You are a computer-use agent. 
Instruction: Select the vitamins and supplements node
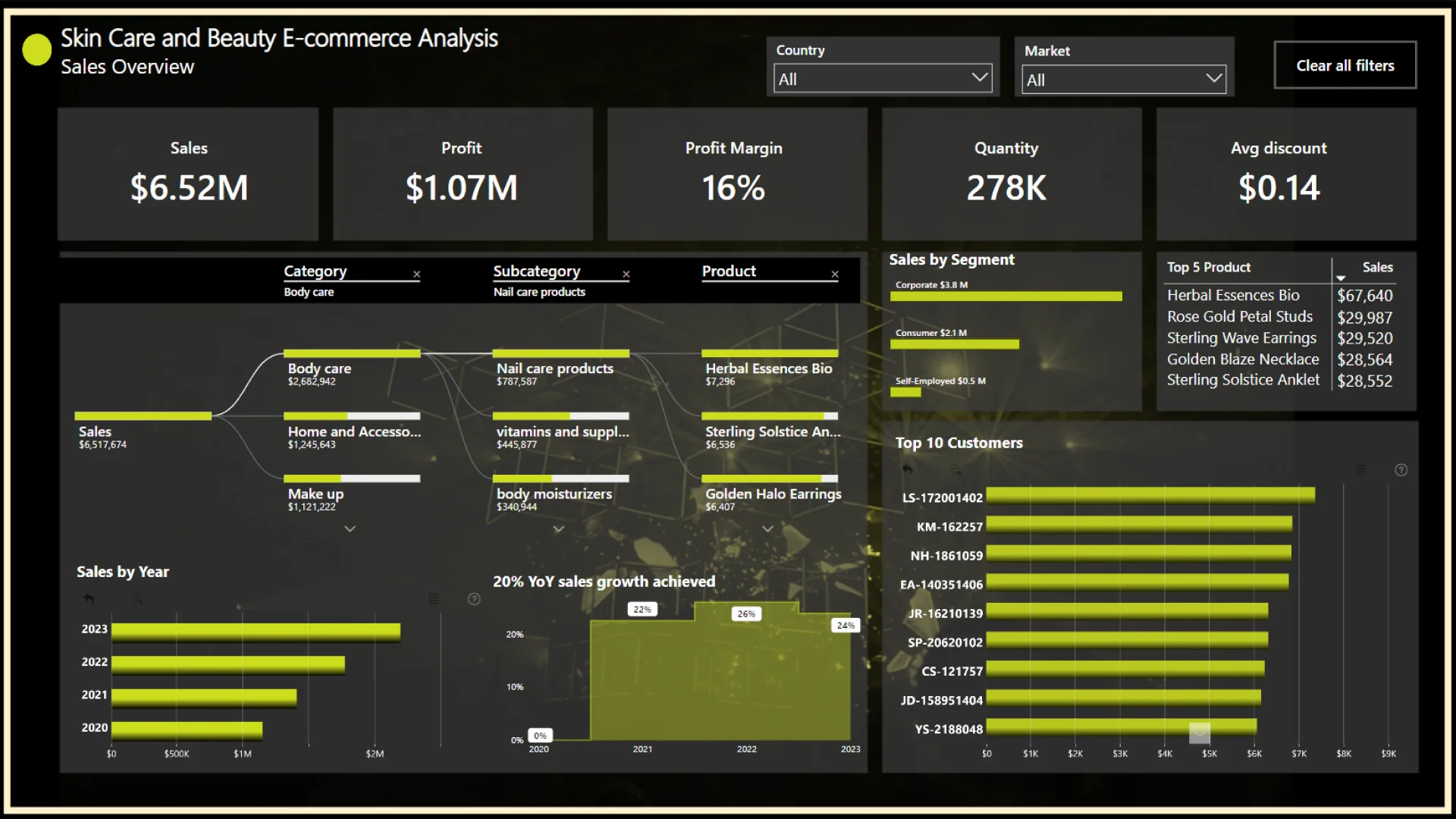pos(561,431)
